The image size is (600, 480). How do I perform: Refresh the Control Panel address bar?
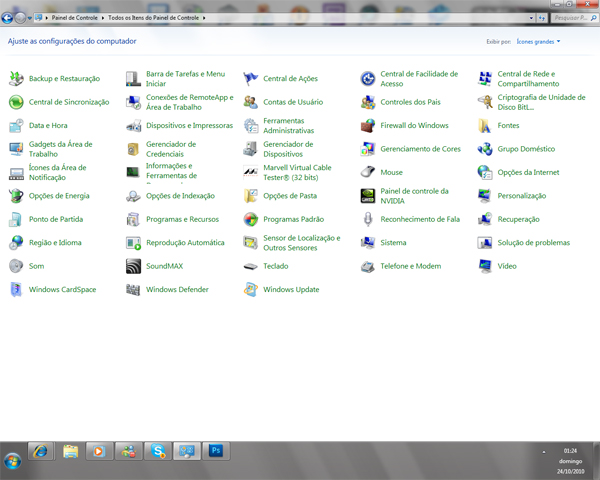coord(542,18)
